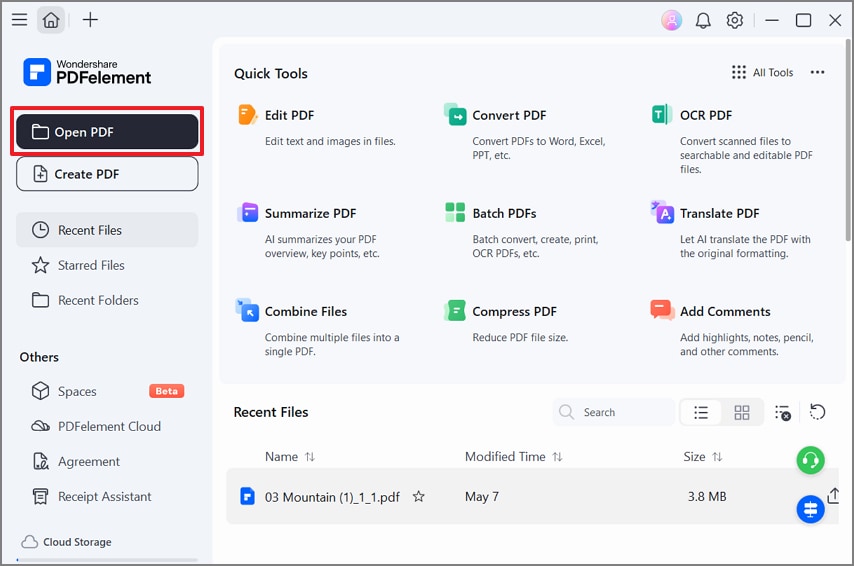Click 'May 7' modified date cell
Screen dimensions: 854x566
[481, 496]
